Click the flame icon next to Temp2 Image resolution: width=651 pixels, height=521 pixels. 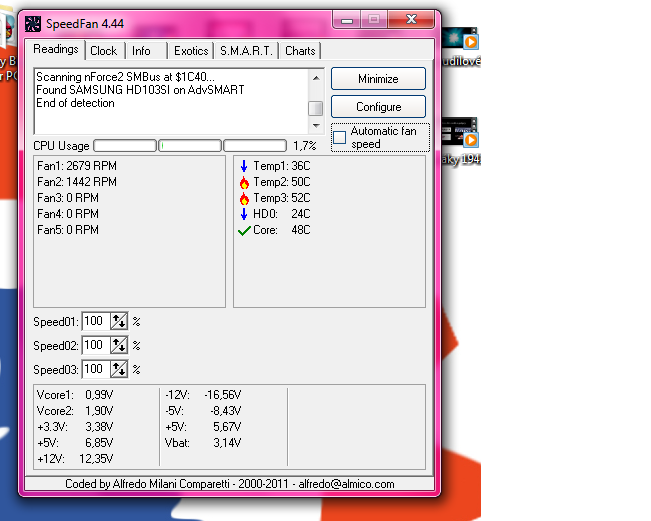click(x=244, y=182)
